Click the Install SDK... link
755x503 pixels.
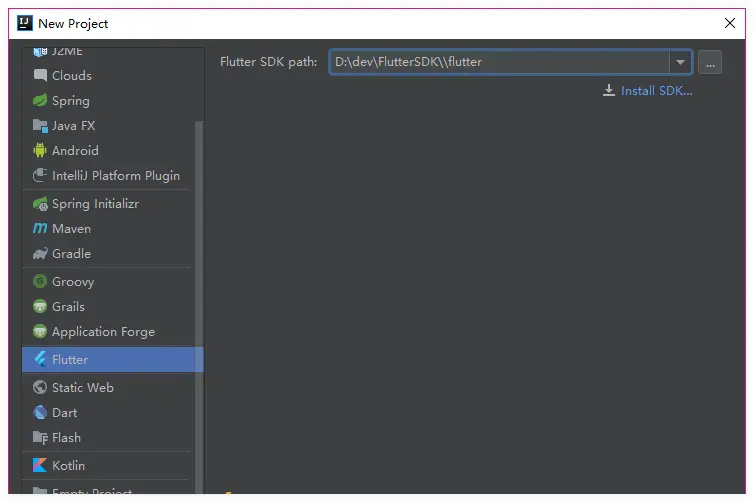tap(656, 91)
